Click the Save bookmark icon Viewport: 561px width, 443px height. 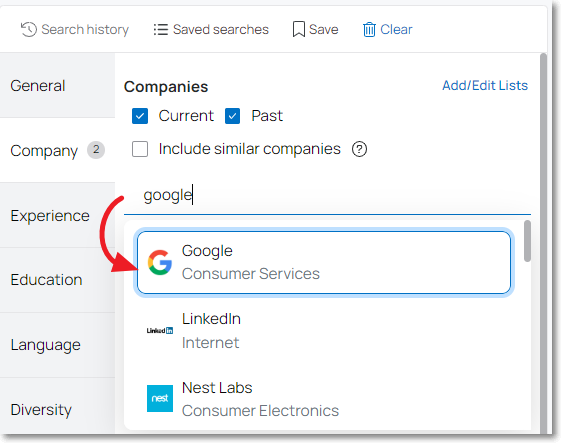click(298, 29)
